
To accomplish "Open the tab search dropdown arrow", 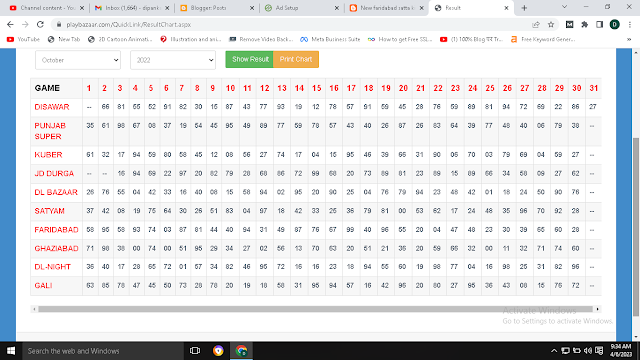I will pyautogui.click(x=564, y=7).
